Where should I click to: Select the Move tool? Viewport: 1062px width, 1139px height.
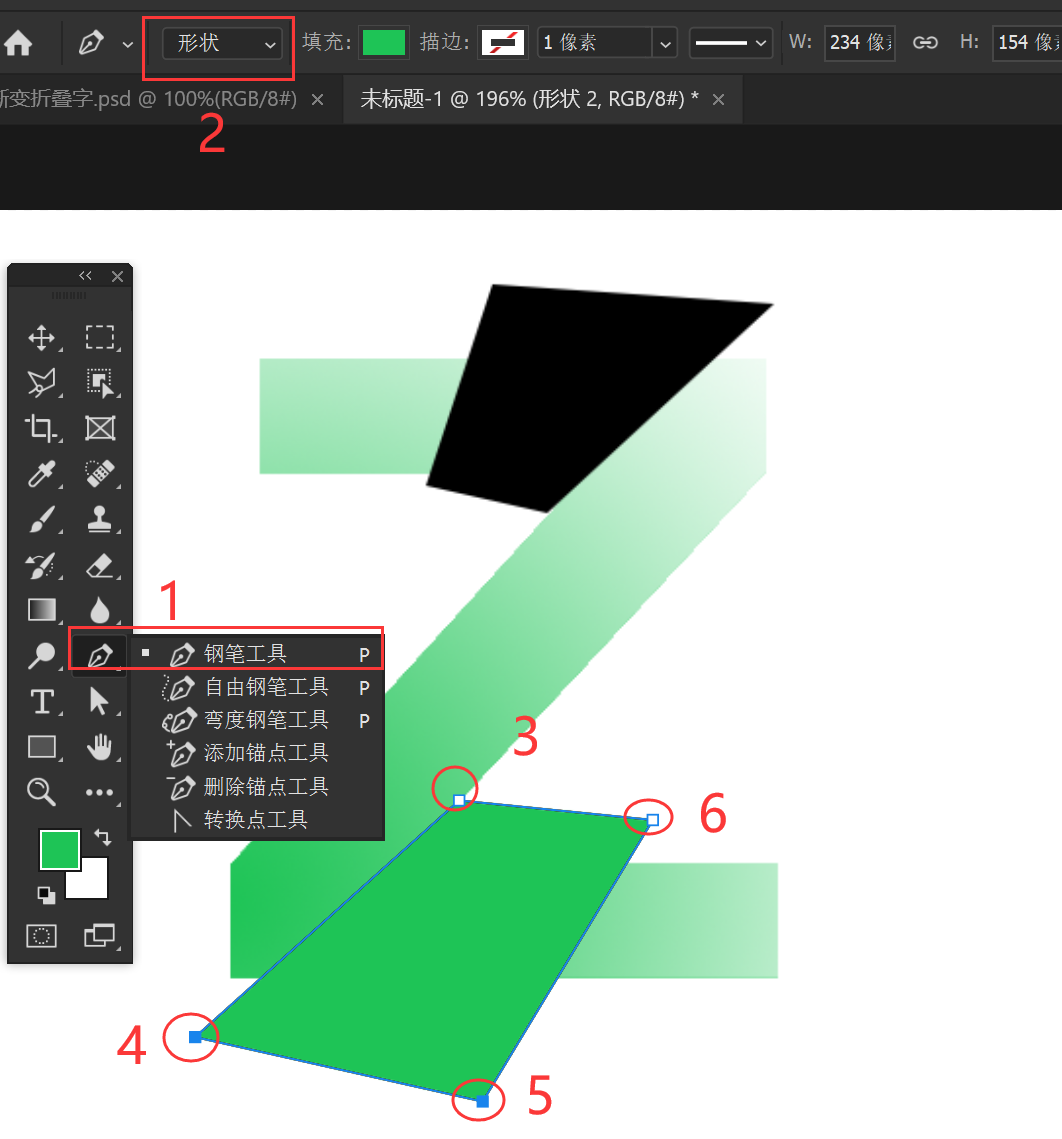(x=42, y=338)
